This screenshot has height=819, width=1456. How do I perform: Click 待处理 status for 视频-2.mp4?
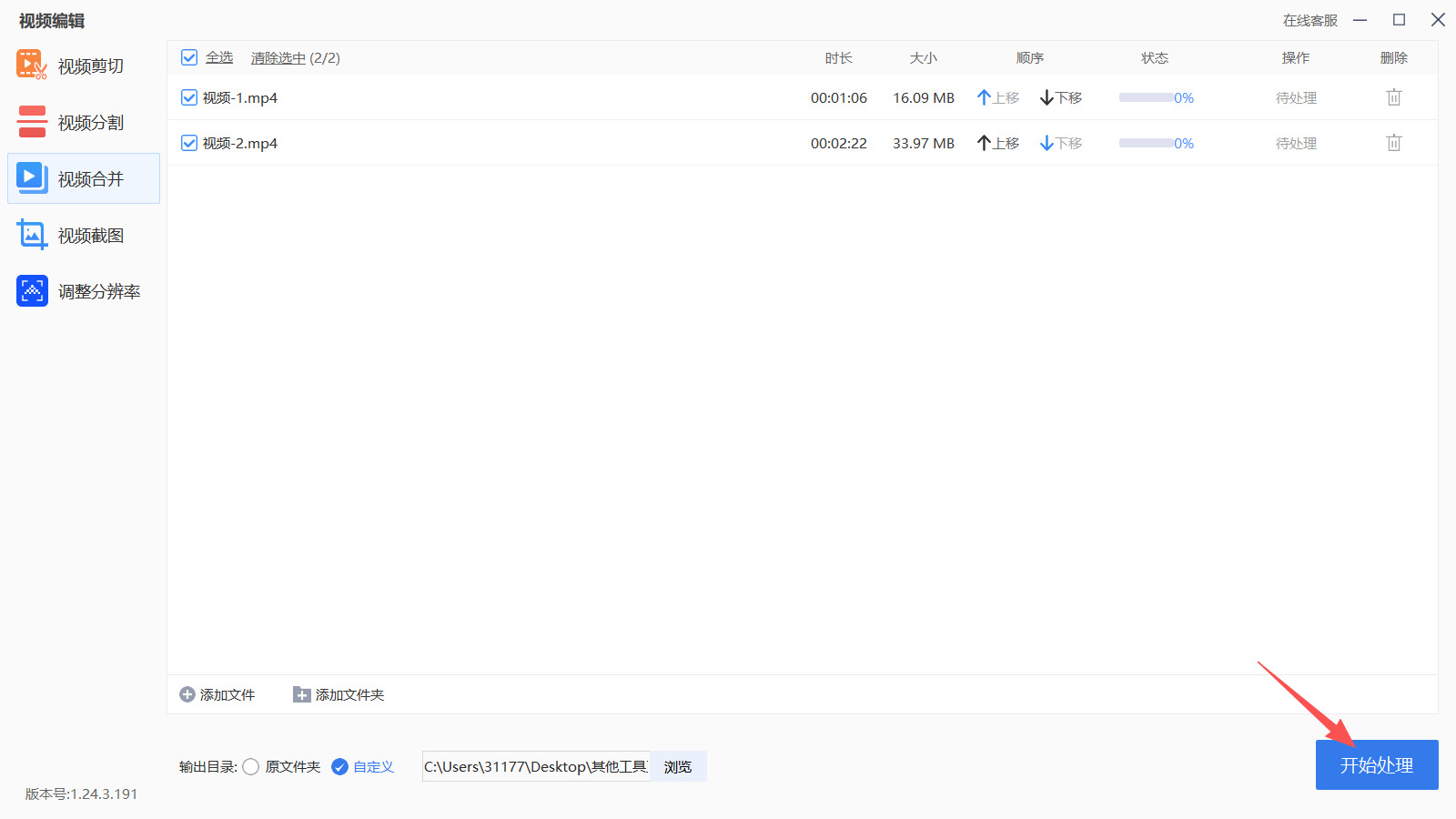(x=1296, y=143)
